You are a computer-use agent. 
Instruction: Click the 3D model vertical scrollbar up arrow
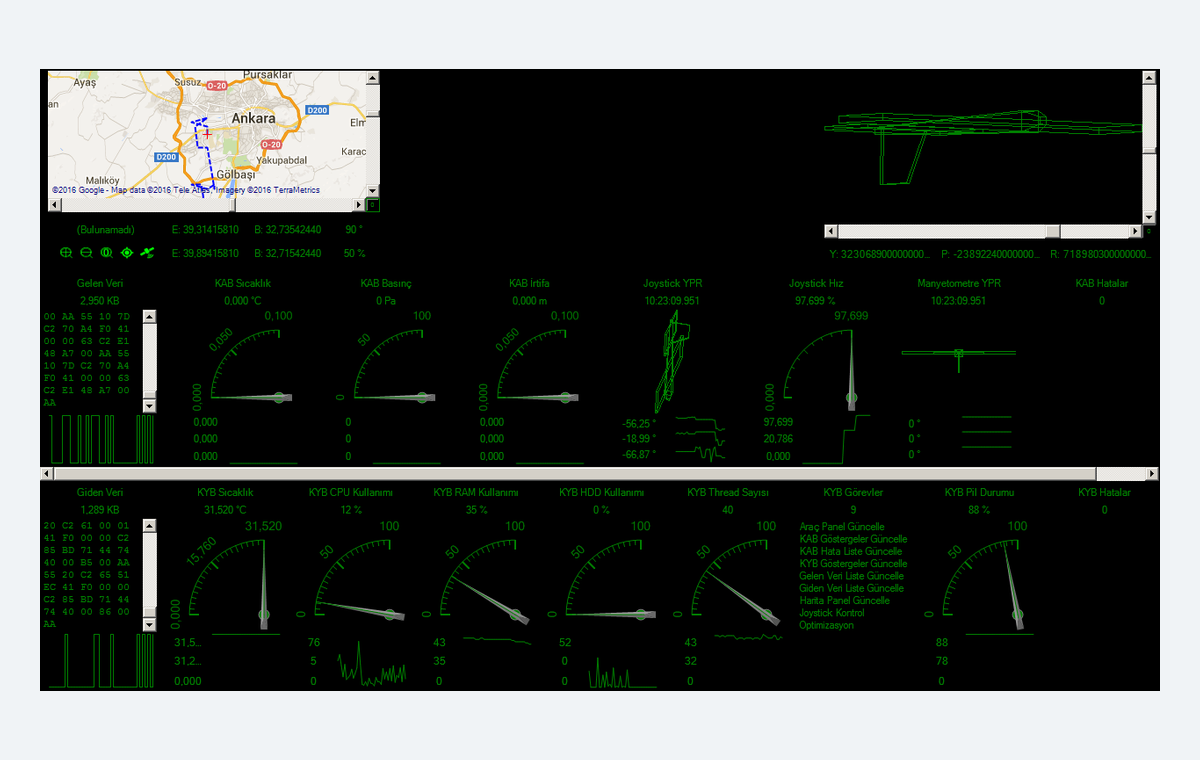1150,77
